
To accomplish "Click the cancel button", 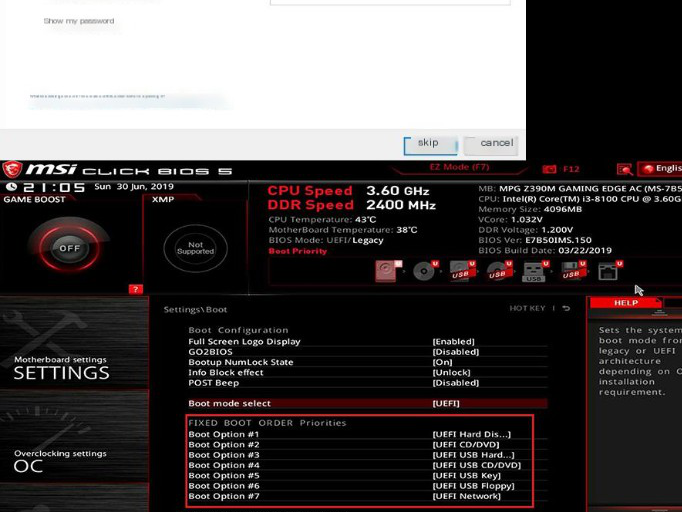I will tap(496, 144).
